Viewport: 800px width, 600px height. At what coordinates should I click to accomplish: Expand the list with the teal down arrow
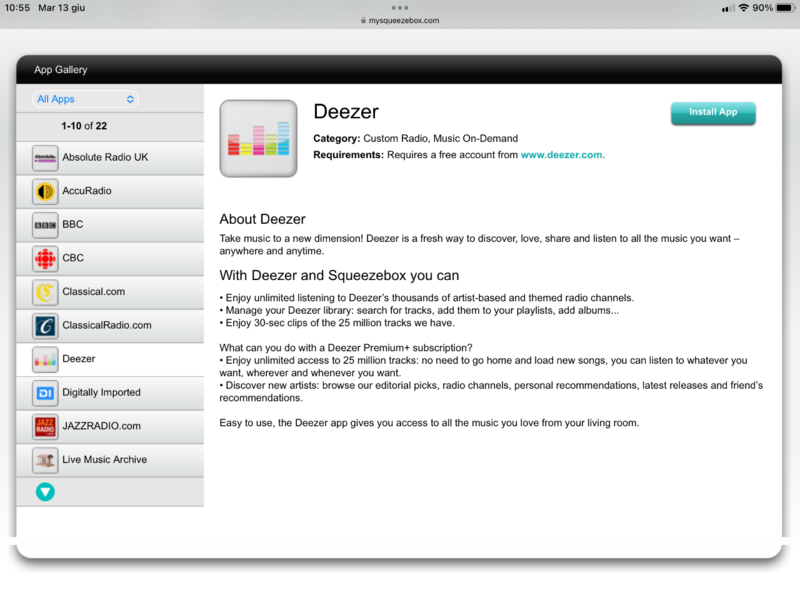pos(45,491)
